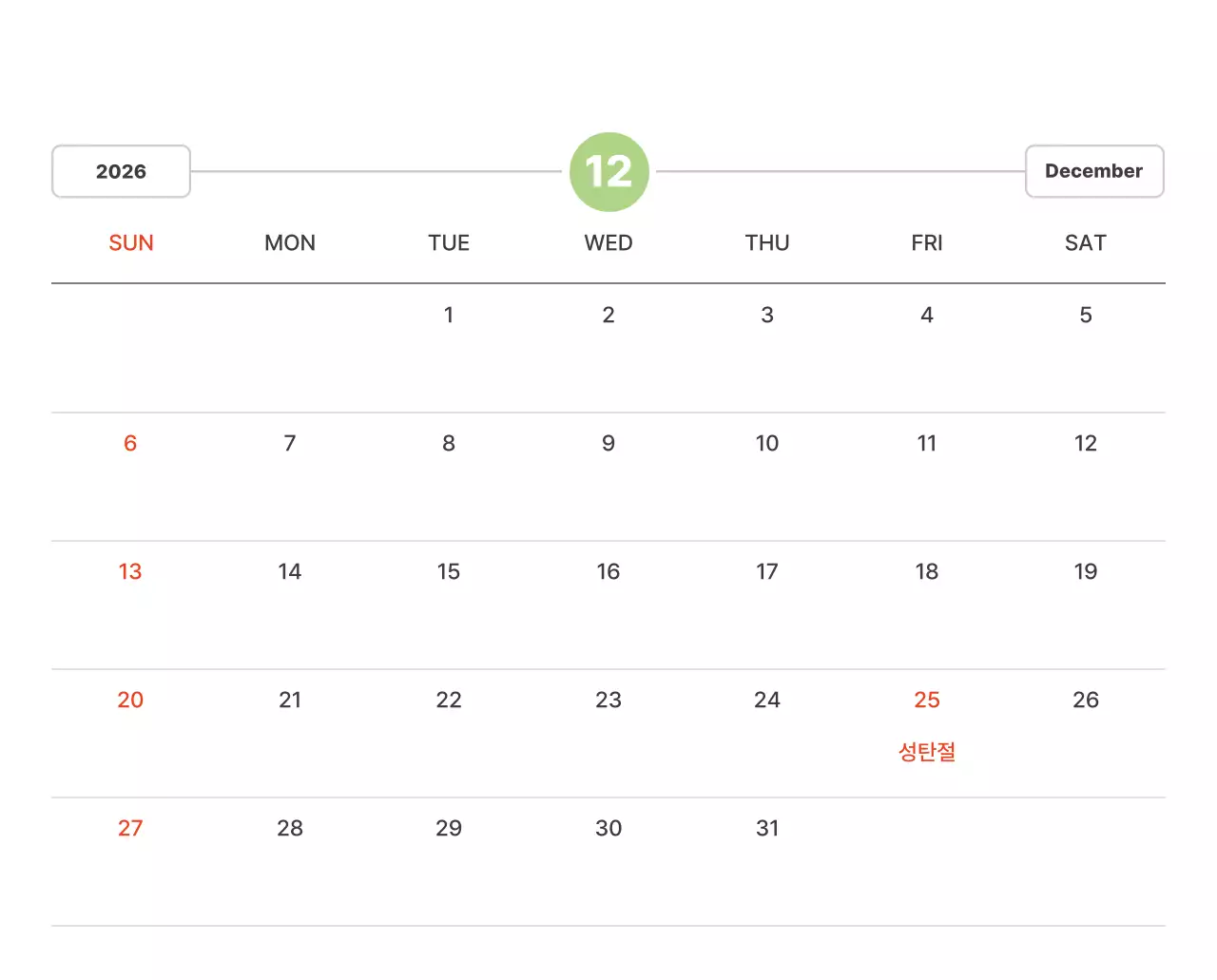The image size is (1217, 980).
Task: Click the SAT weekday header
Action: point(1085,243)
